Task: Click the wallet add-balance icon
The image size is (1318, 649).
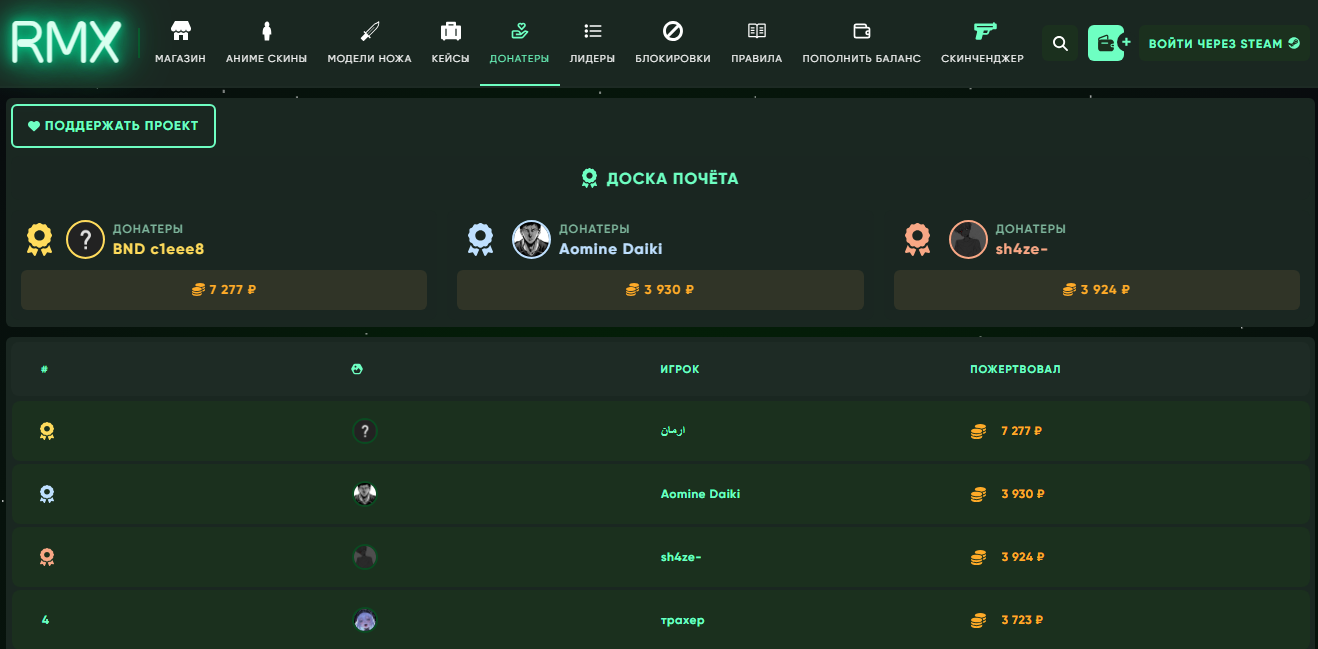Action: click(1107, 44)
